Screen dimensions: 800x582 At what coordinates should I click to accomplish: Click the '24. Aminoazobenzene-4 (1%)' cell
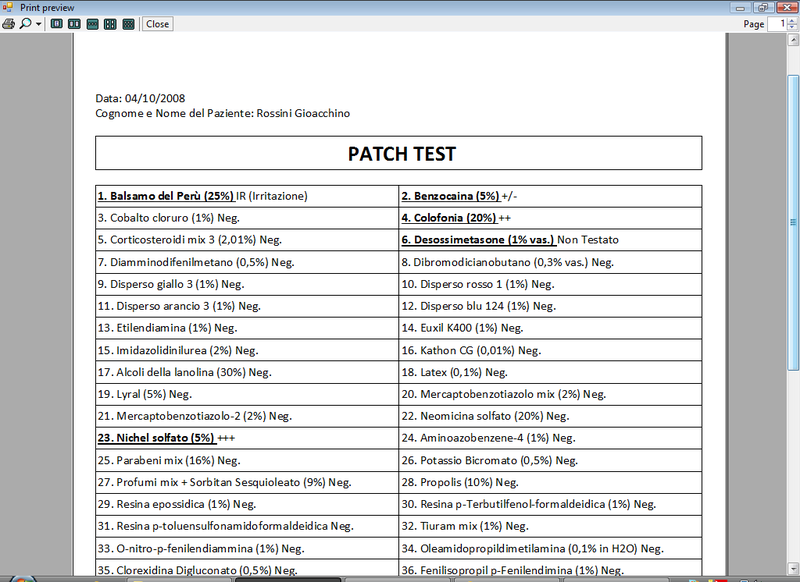click(551, 438)
